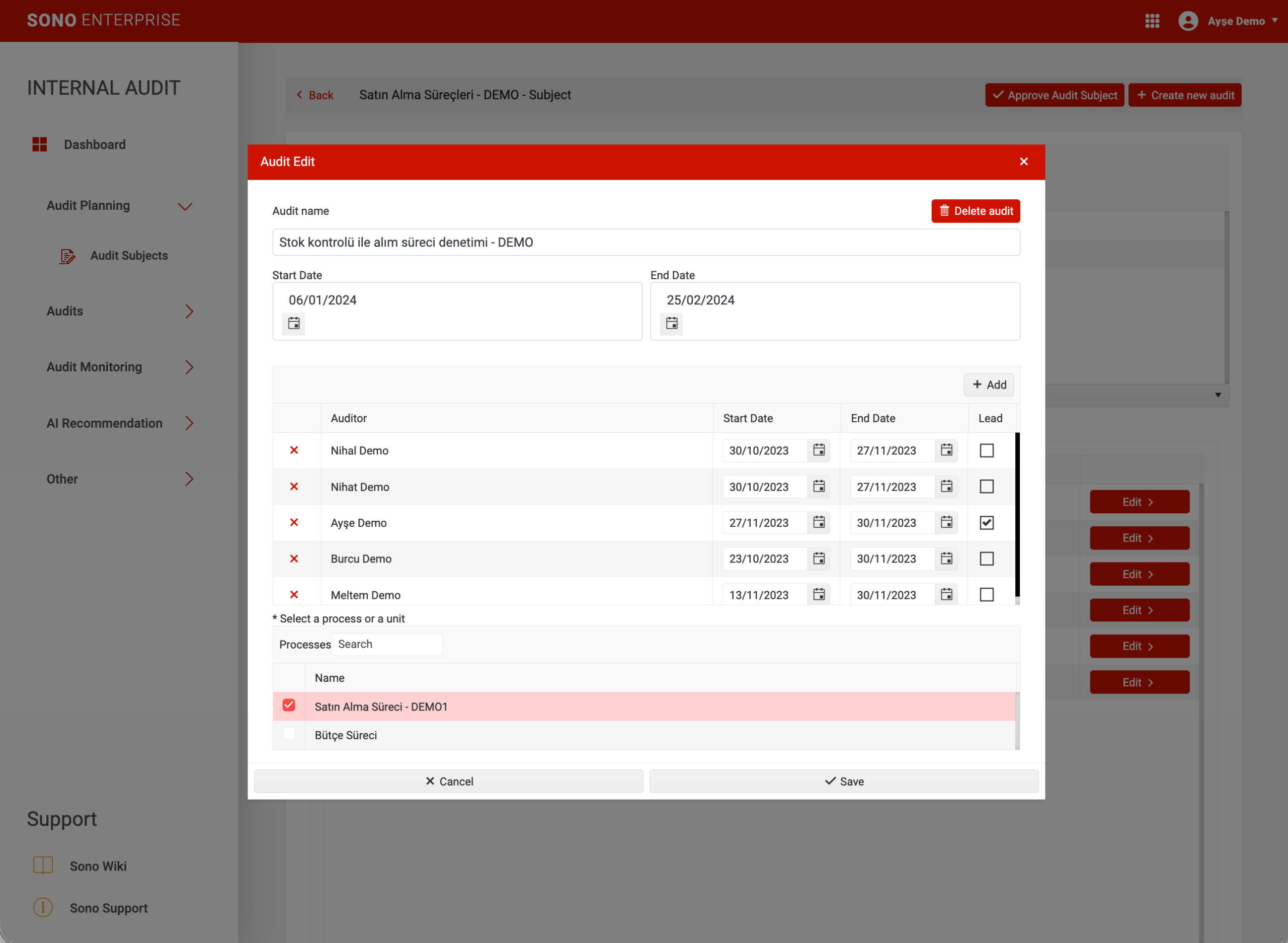1288x943 pixels.
Task: Open calendar for audit End Date 25/02/2024
Action: [x=672, y=324]
